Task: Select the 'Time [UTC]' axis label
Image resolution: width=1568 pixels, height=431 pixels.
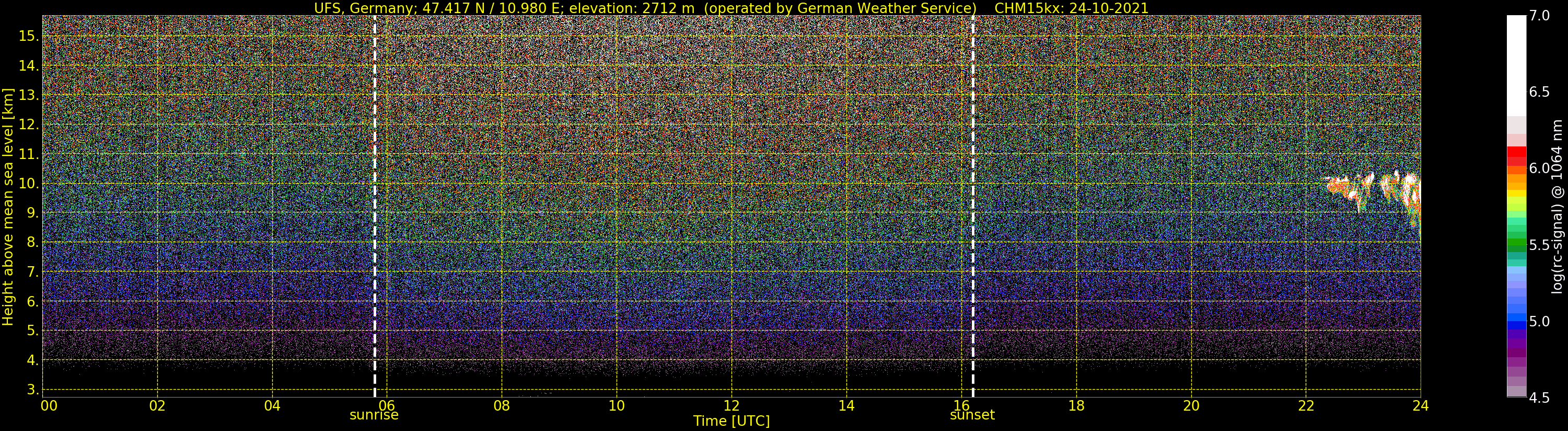Action: [x=731, y=421]
